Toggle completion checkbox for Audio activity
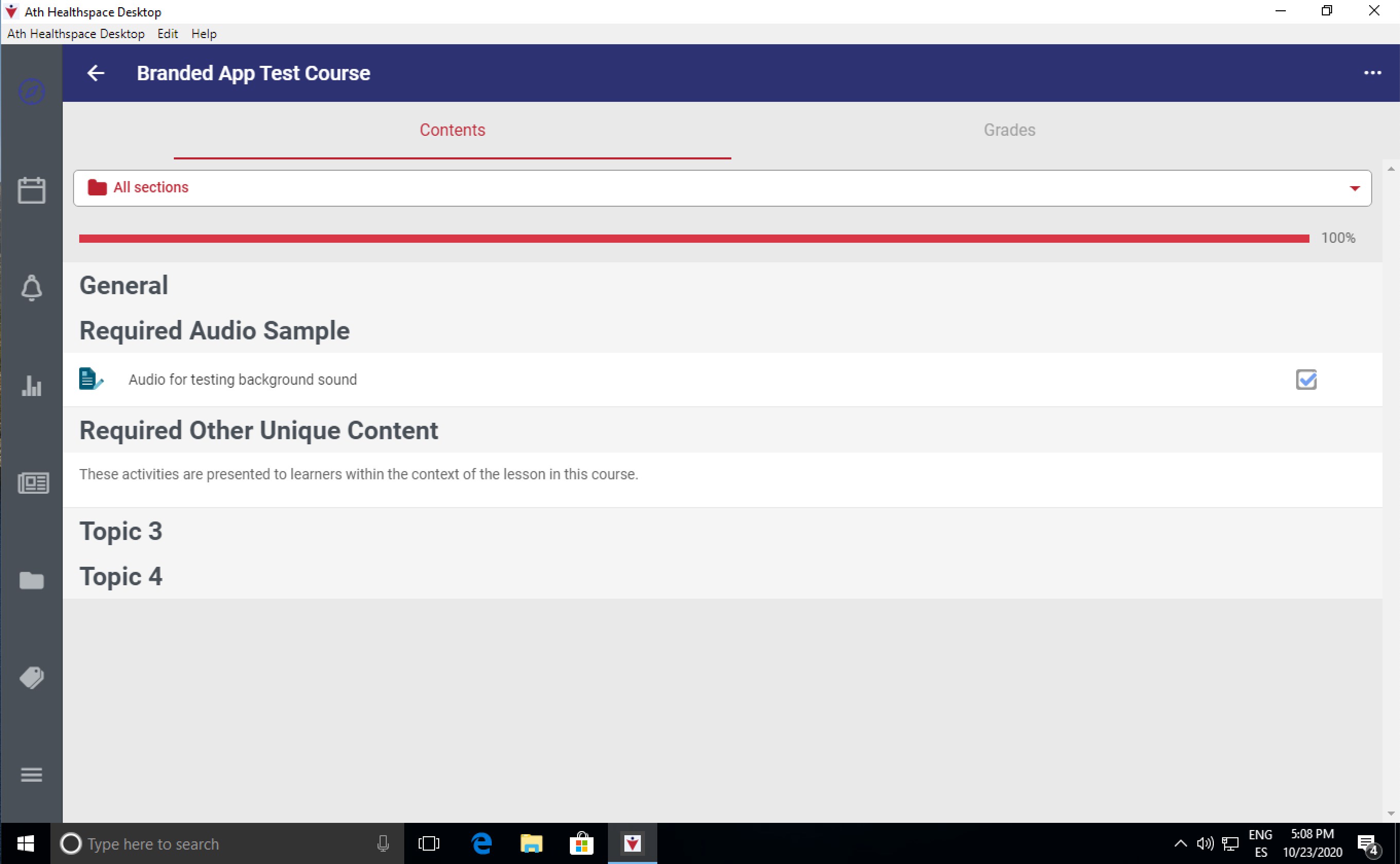The height and width of the screenshot is (864, 1400). click(x=1306, y=380)
